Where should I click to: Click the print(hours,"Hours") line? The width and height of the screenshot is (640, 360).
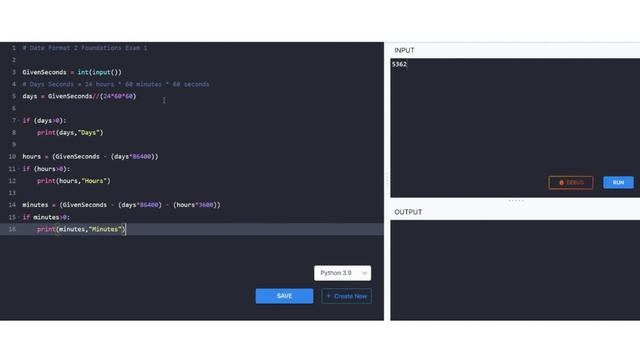pos(74,181)
